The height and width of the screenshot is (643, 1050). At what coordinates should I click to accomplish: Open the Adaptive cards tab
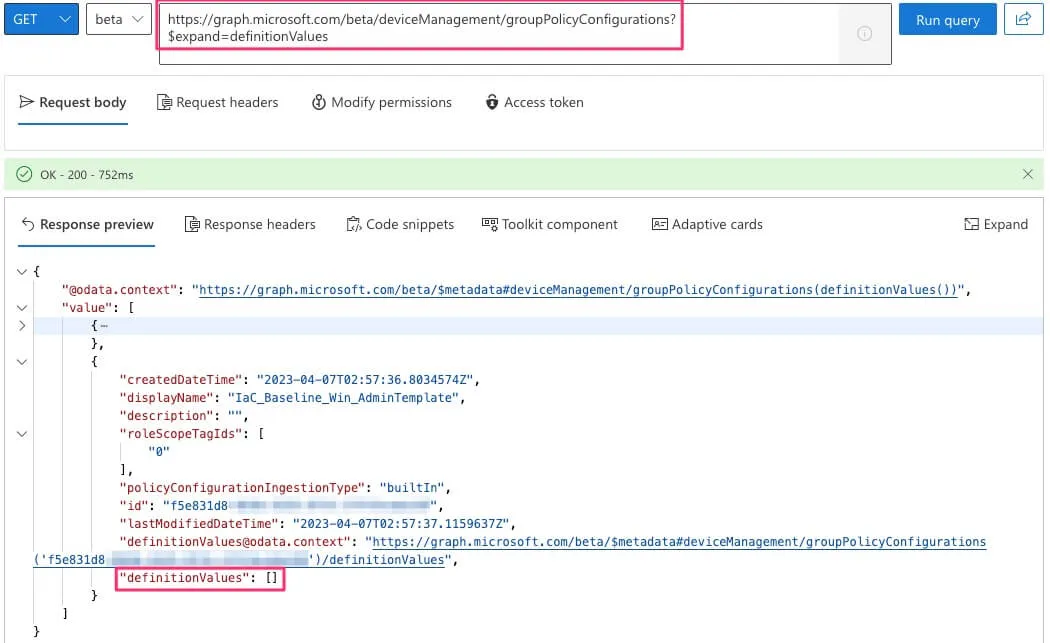pos(707,224)
